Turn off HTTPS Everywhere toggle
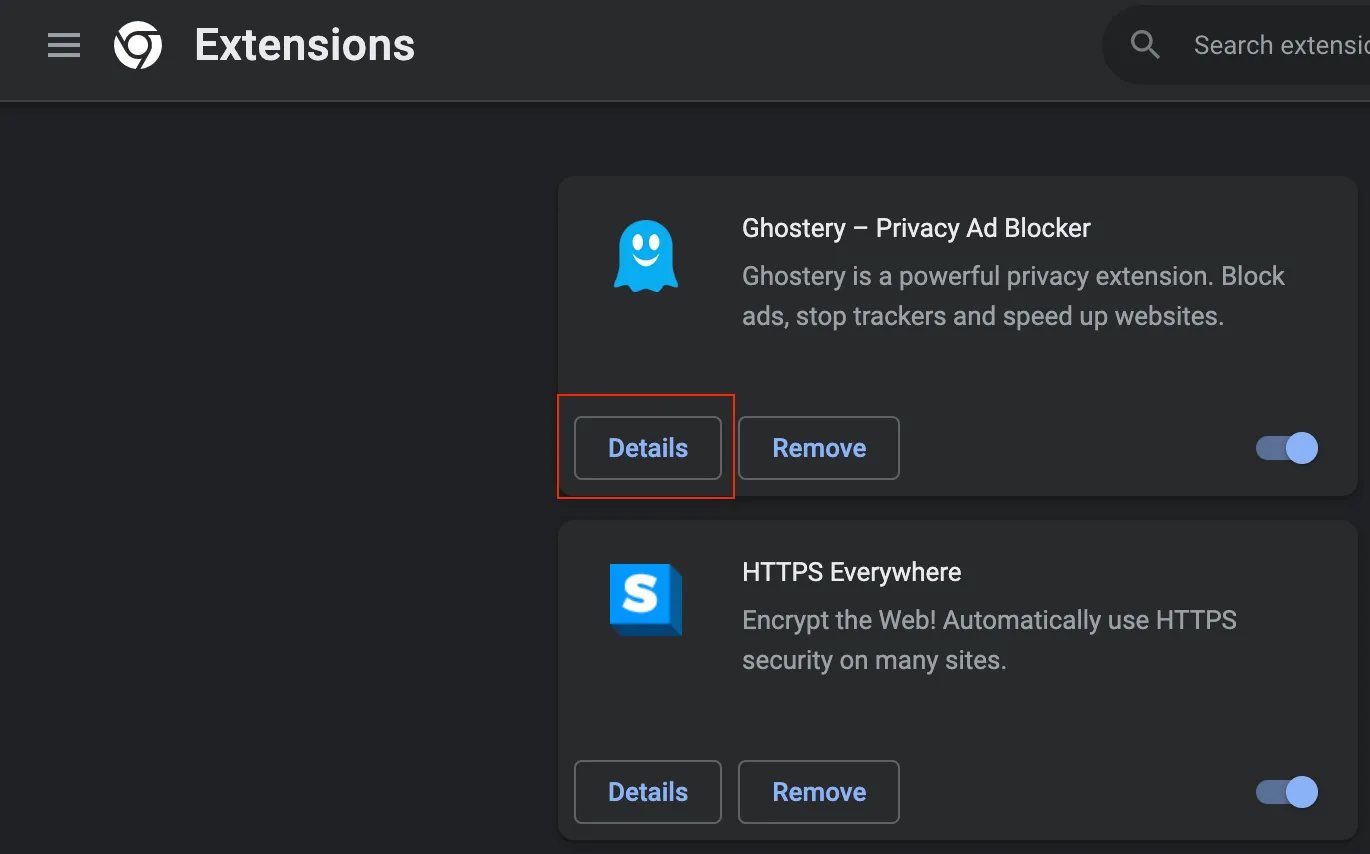The width and height of the screenshot is (1370, 854). pyautogui.click(x=1287, y=792)
